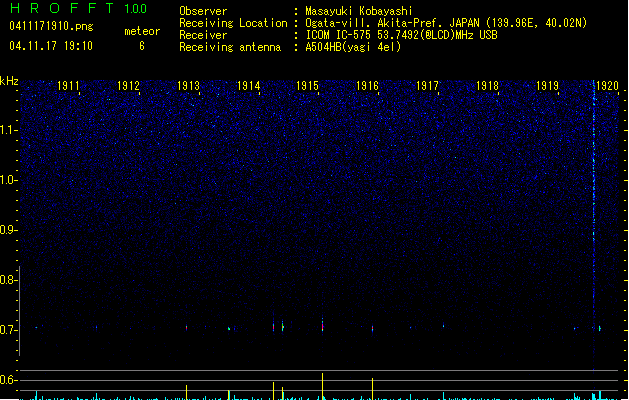This screenshot has width=629, height=400.
Task: Select the meteor count value 6
Action: coord(142,46)
